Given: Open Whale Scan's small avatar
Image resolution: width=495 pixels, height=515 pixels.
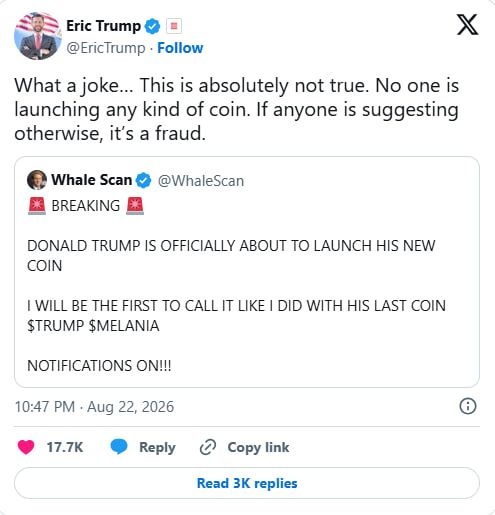Looking at the screenshot, I should tap(37, 180).
